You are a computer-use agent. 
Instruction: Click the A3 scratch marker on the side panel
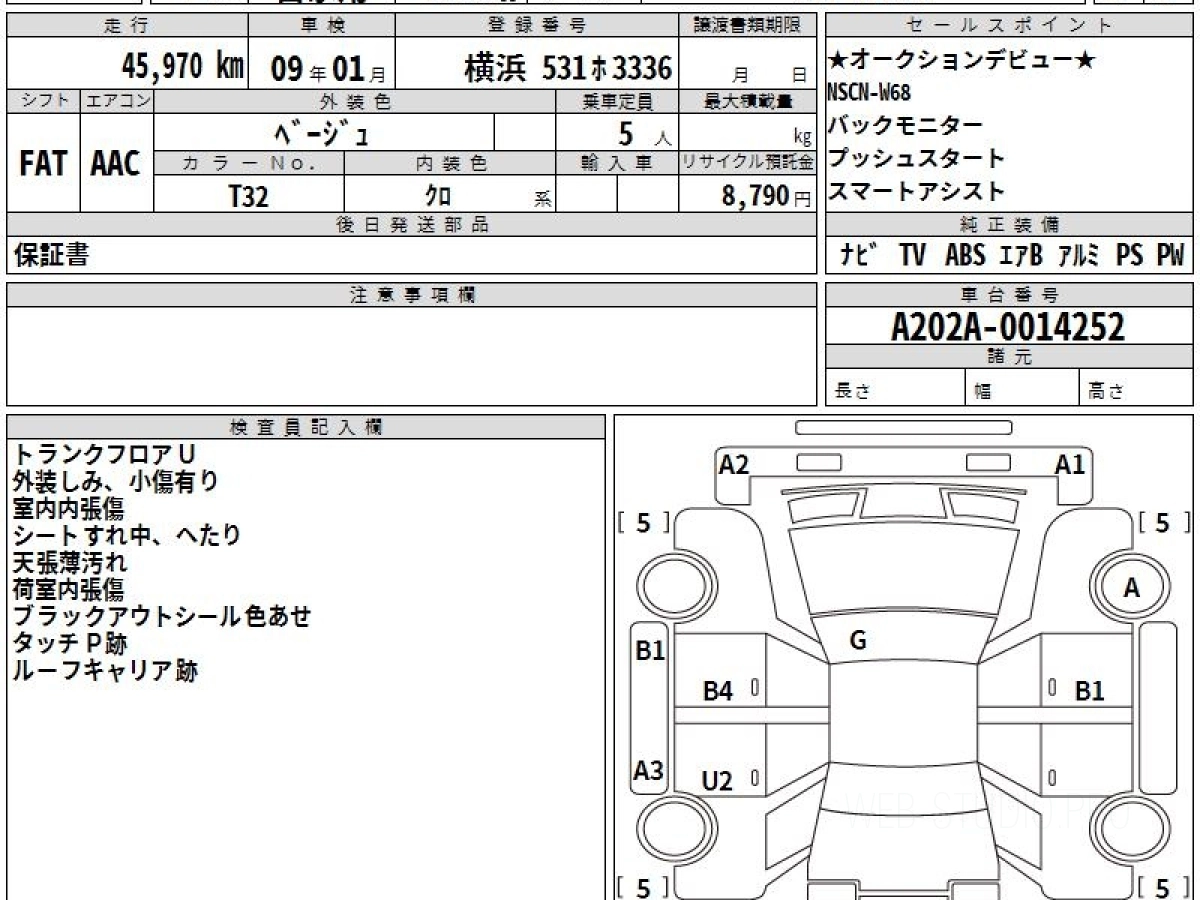point(649,771)
